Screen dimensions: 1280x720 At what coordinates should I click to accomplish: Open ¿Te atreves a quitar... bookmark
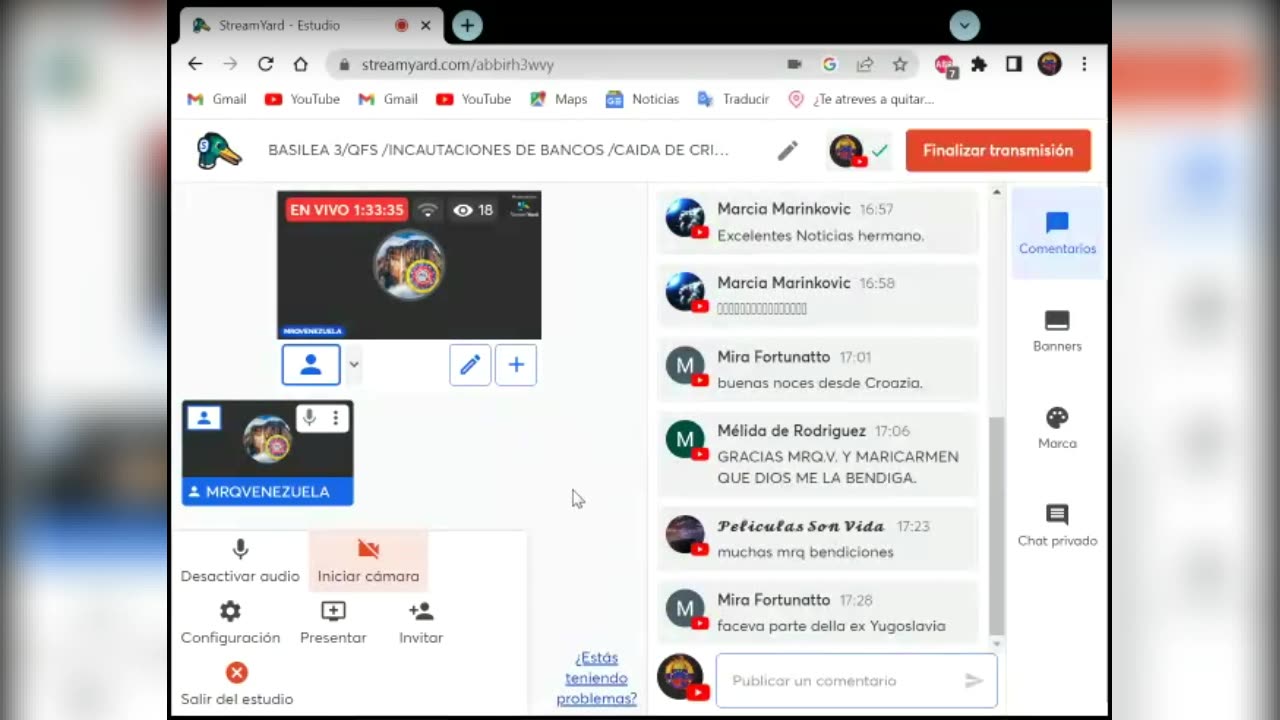pos(861,99)
